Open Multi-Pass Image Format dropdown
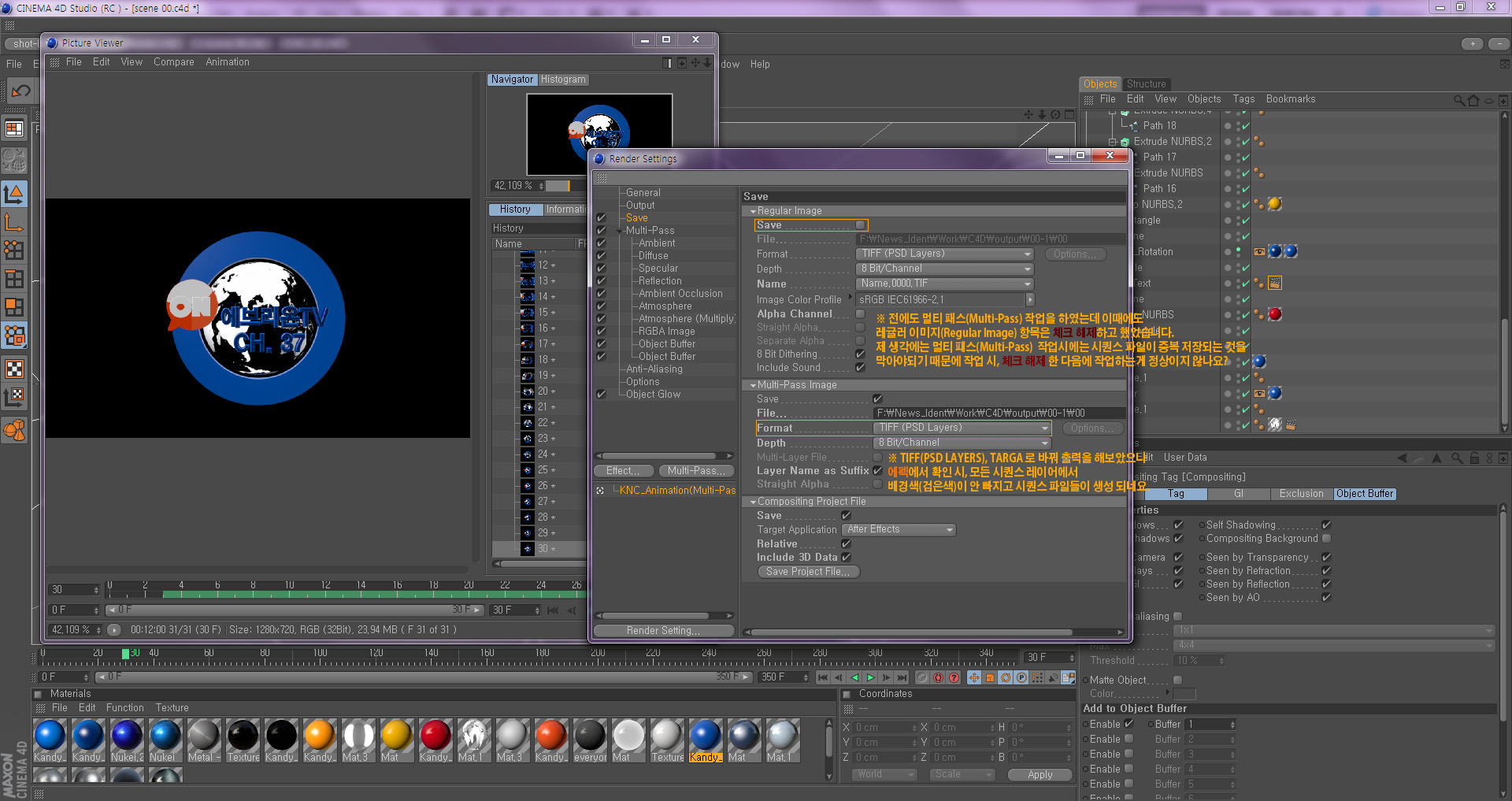The image size is (1512, 801). pyautogui.click(x=962, y=428)
